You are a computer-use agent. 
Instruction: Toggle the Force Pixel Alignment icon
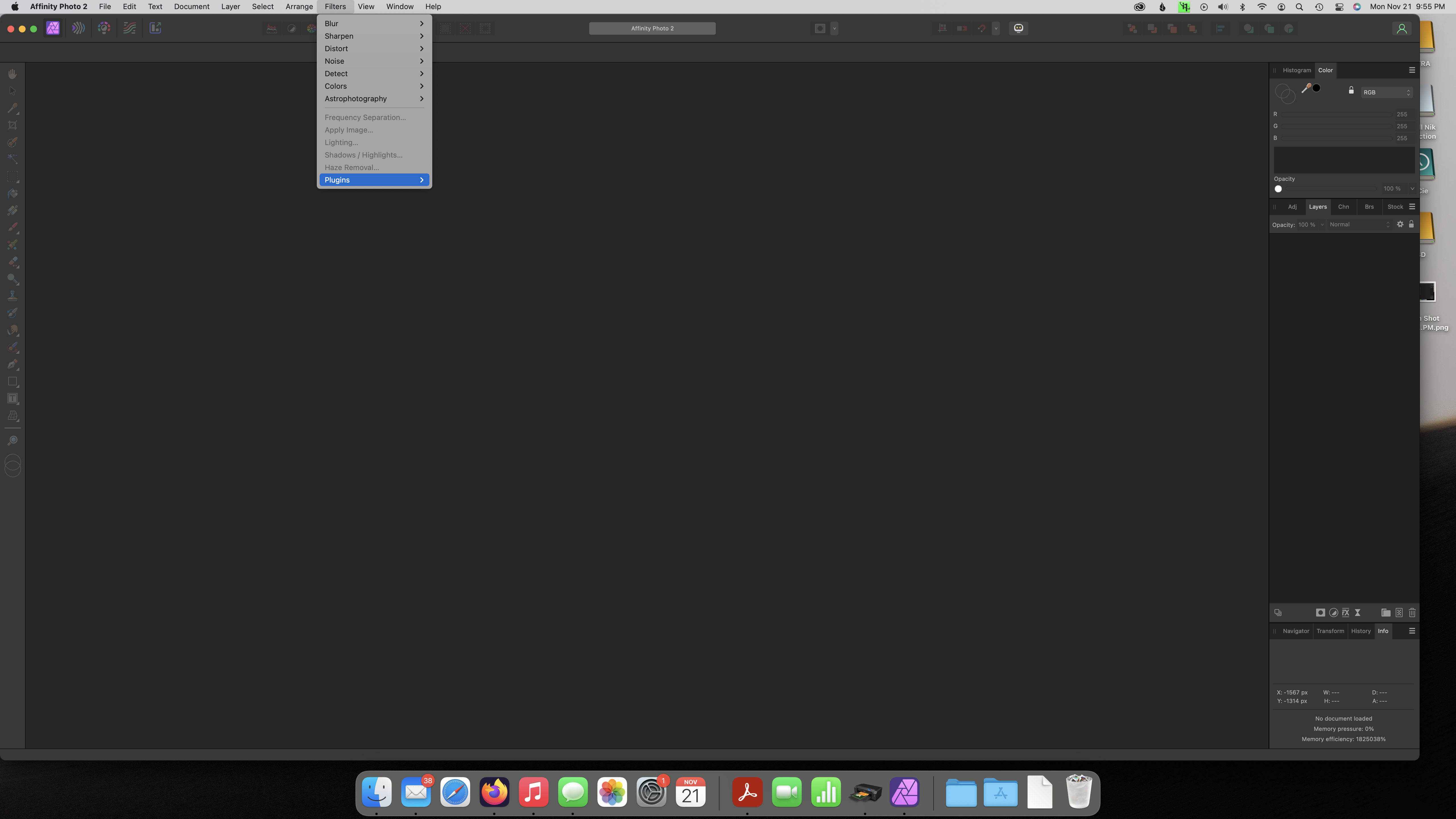(962, 28)
